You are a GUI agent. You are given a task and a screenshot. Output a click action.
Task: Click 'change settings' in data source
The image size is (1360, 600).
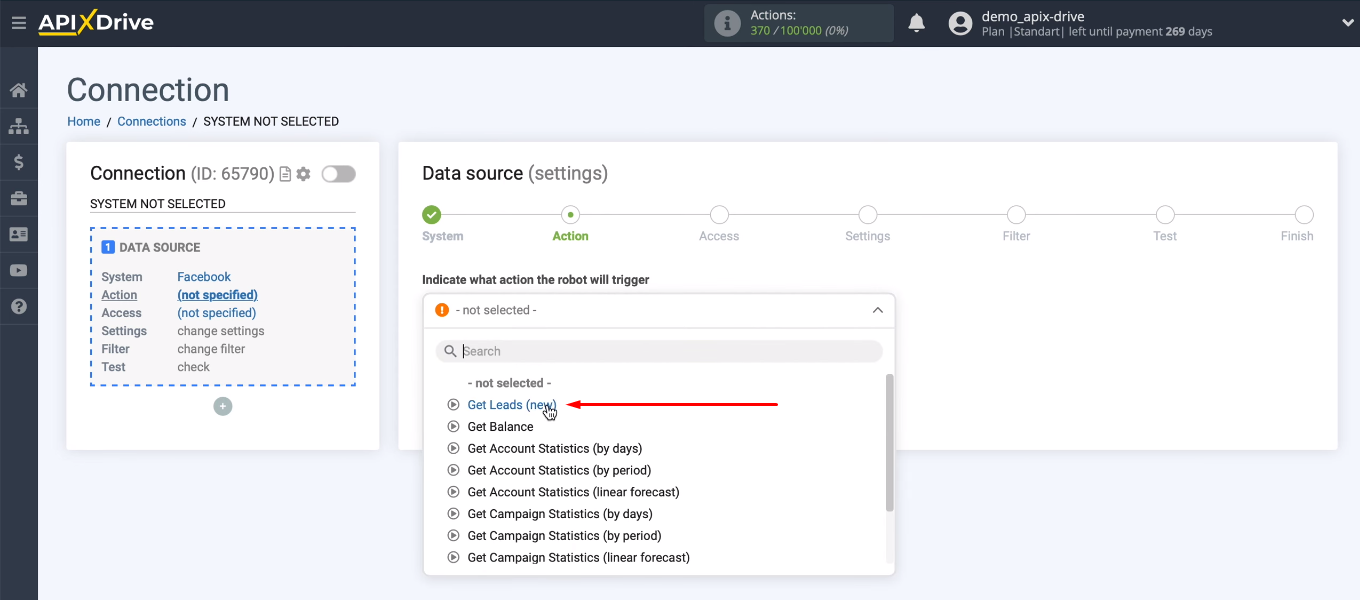point(221,331)
